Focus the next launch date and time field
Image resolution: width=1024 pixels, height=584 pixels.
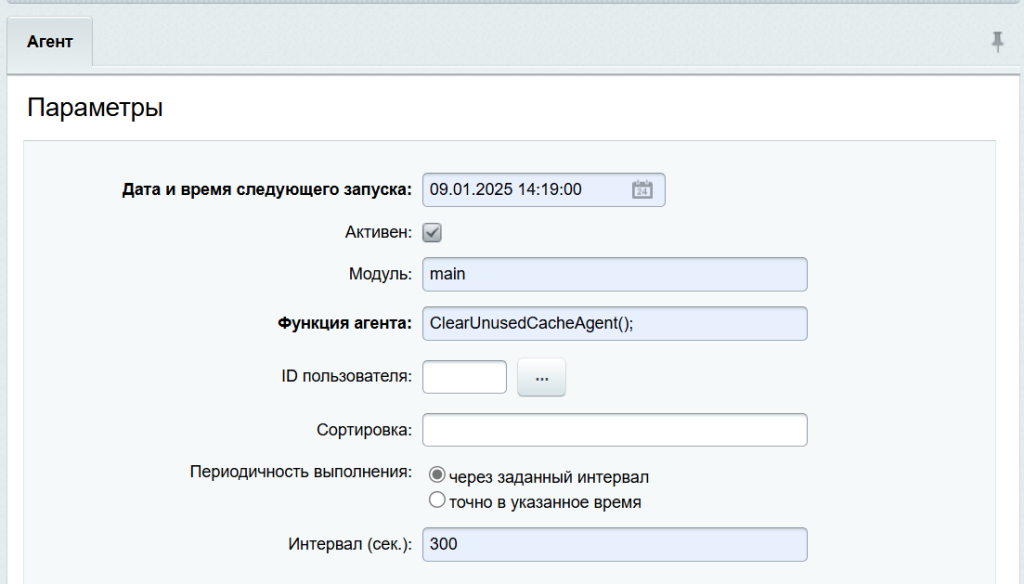coord(543,189)
